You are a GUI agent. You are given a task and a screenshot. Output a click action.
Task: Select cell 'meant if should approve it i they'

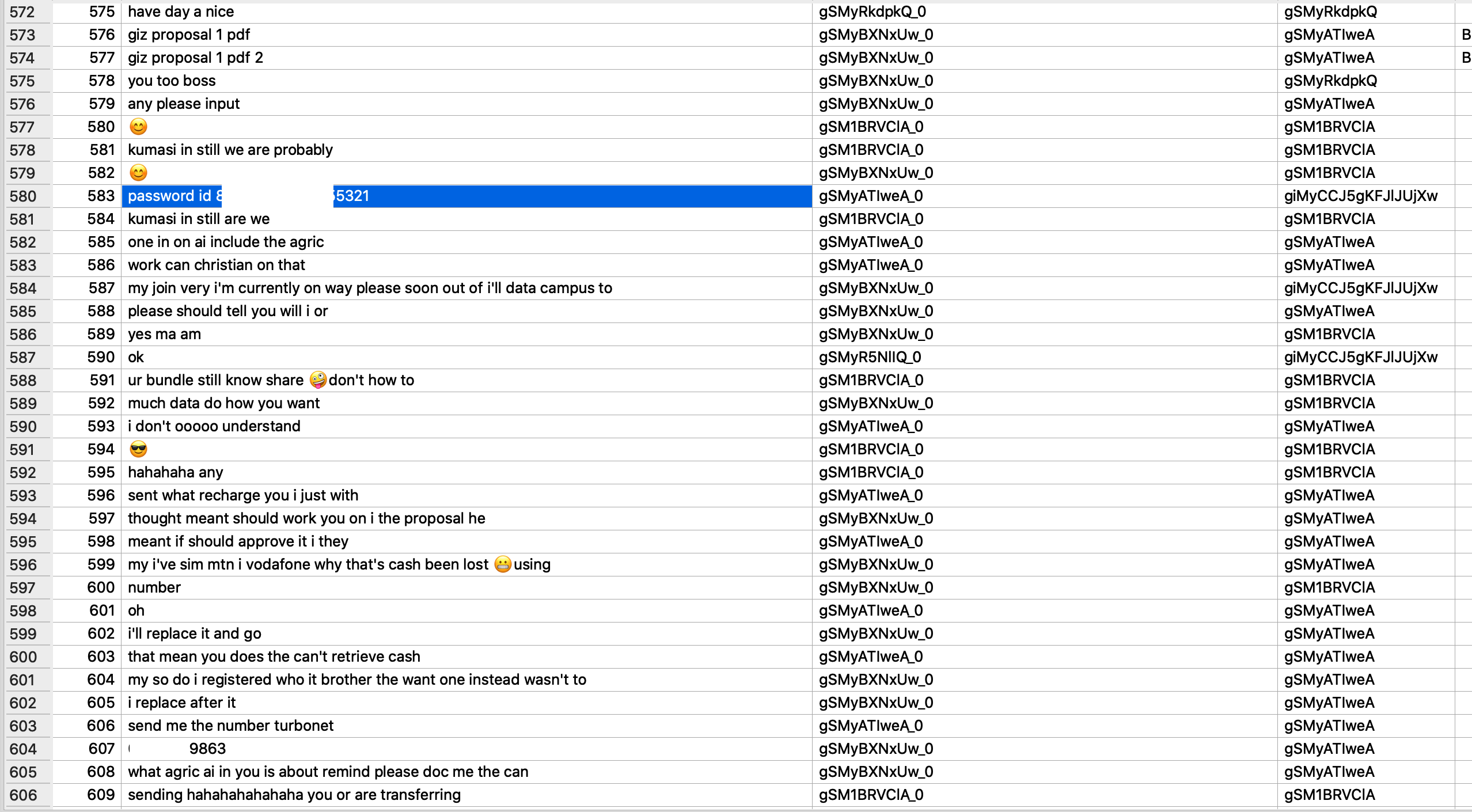[x=466, y=541]
